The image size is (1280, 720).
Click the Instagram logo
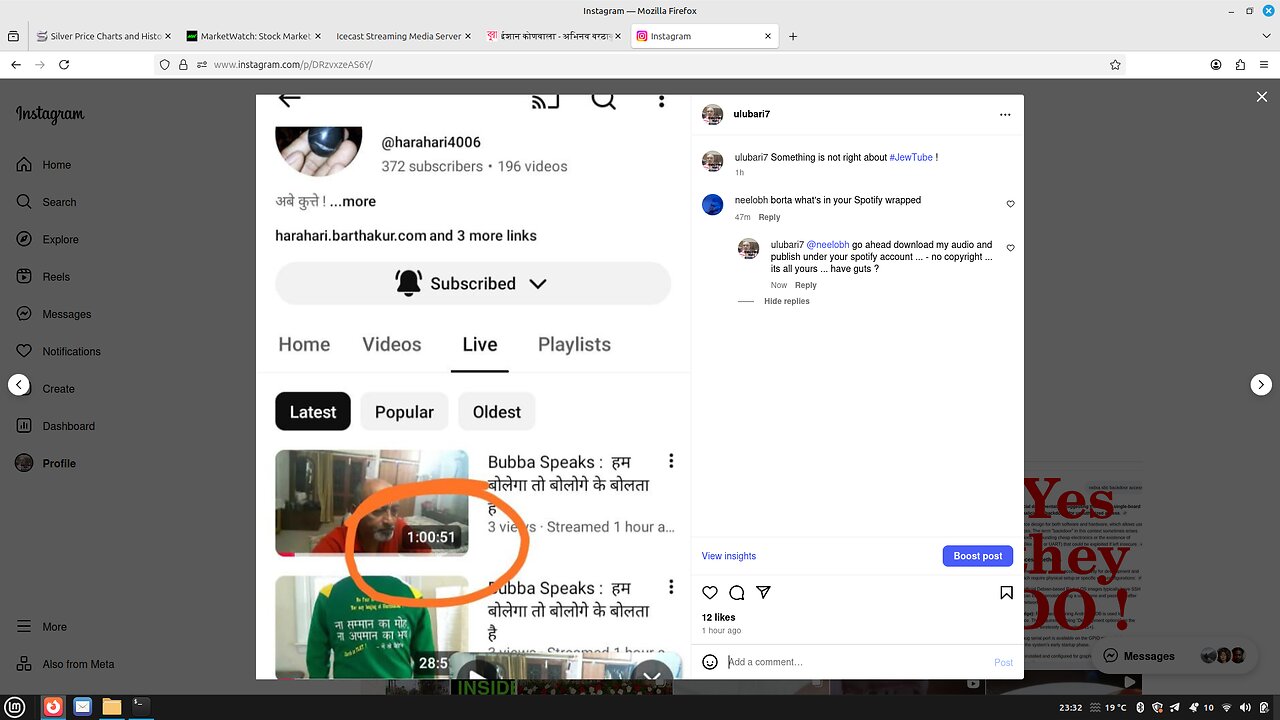click(x=50, y=115)
